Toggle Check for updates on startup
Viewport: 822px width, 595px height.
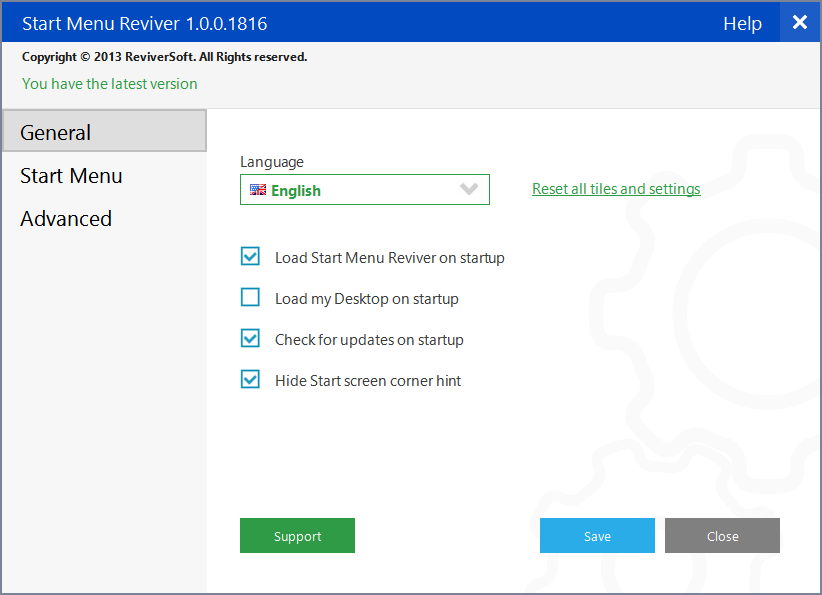(x=250, y=338)
